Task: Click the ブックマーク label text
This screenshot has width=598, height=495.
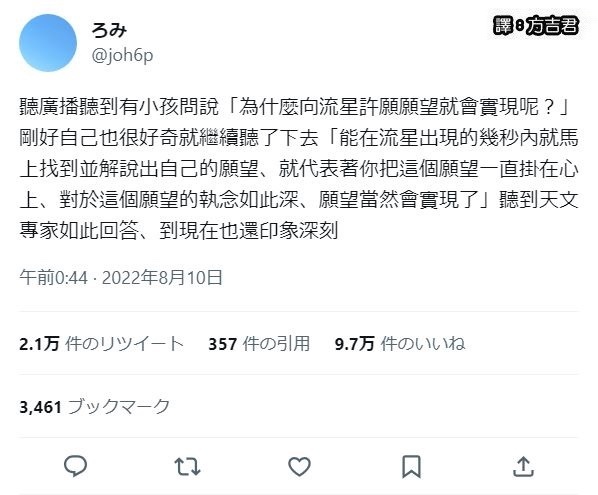Action: (119, 407)
